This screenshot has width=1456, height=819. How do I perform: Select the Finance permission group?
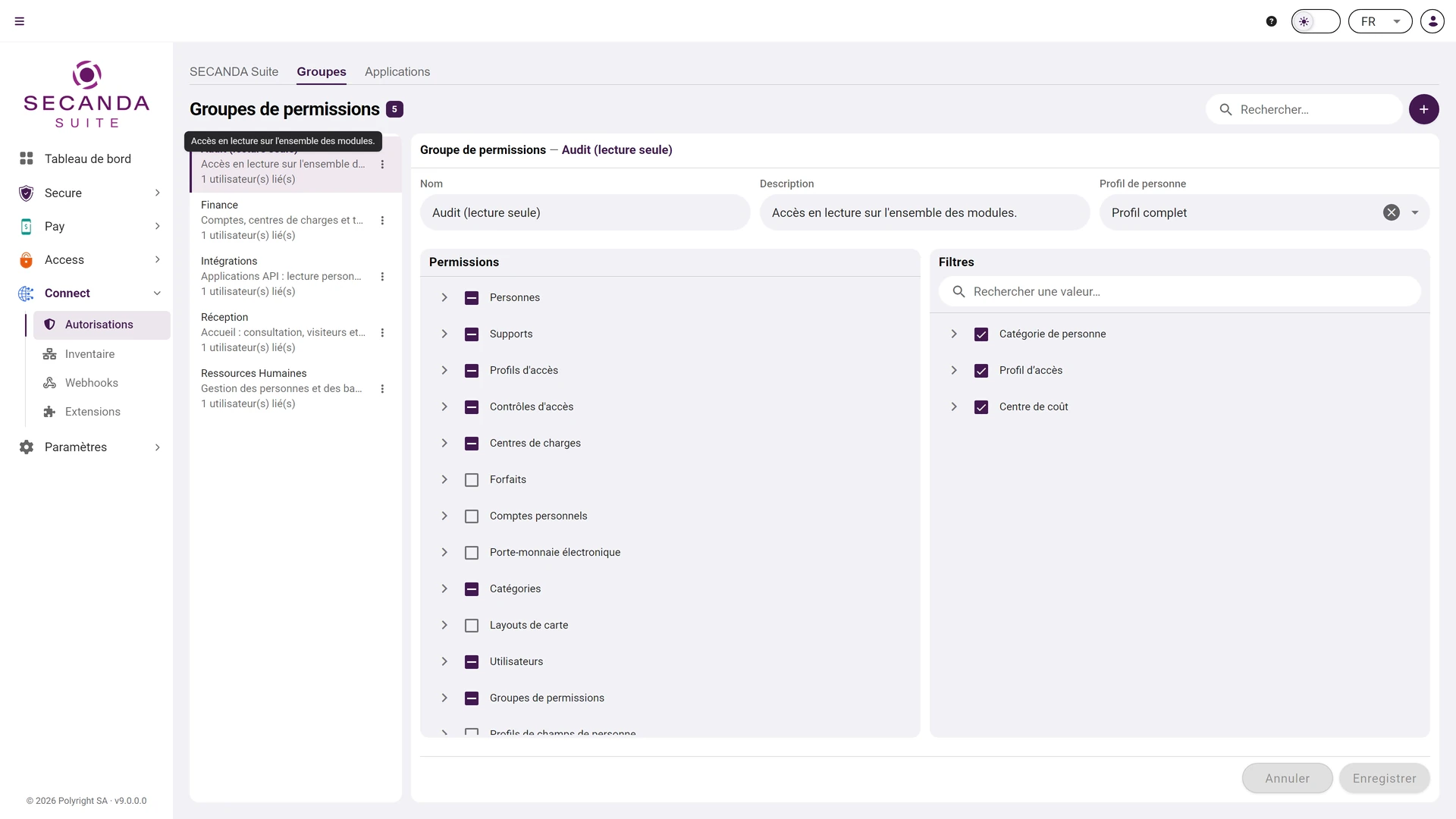[x=296, y=220]
